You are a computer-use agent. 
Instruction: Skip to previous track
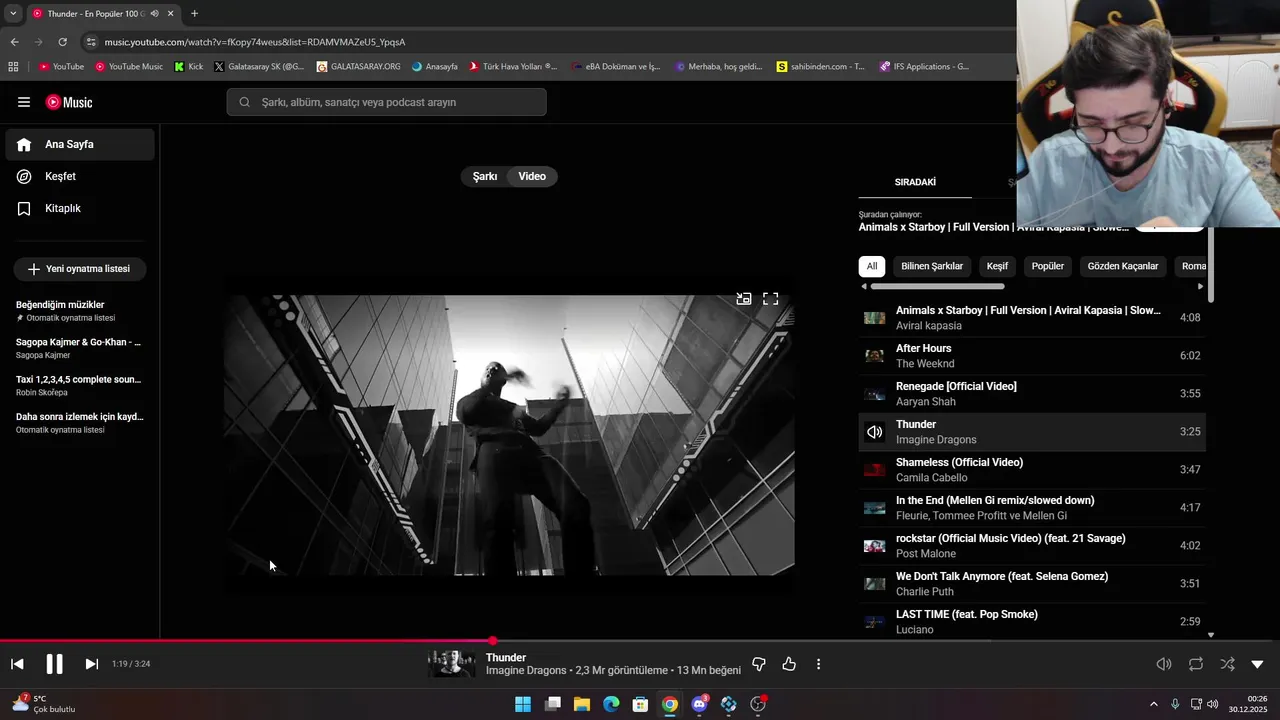pos(17,664)
